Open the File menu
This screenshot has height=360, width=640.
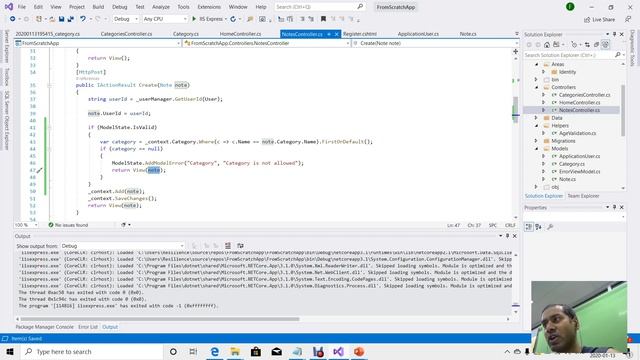pos(22,7)
